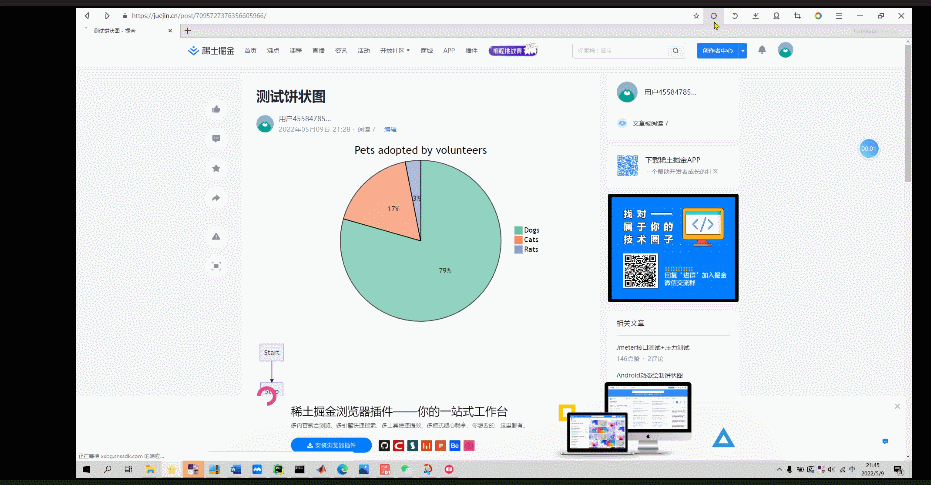Open Windows taskbar search
The image size is (931, 485).
tap(107, 470)
